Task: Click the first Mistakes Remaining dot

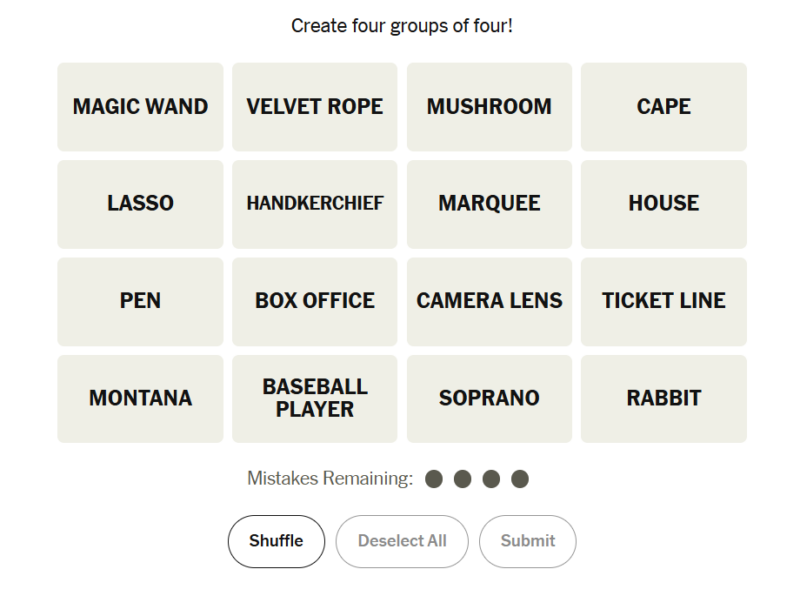Action: (434, 480)
